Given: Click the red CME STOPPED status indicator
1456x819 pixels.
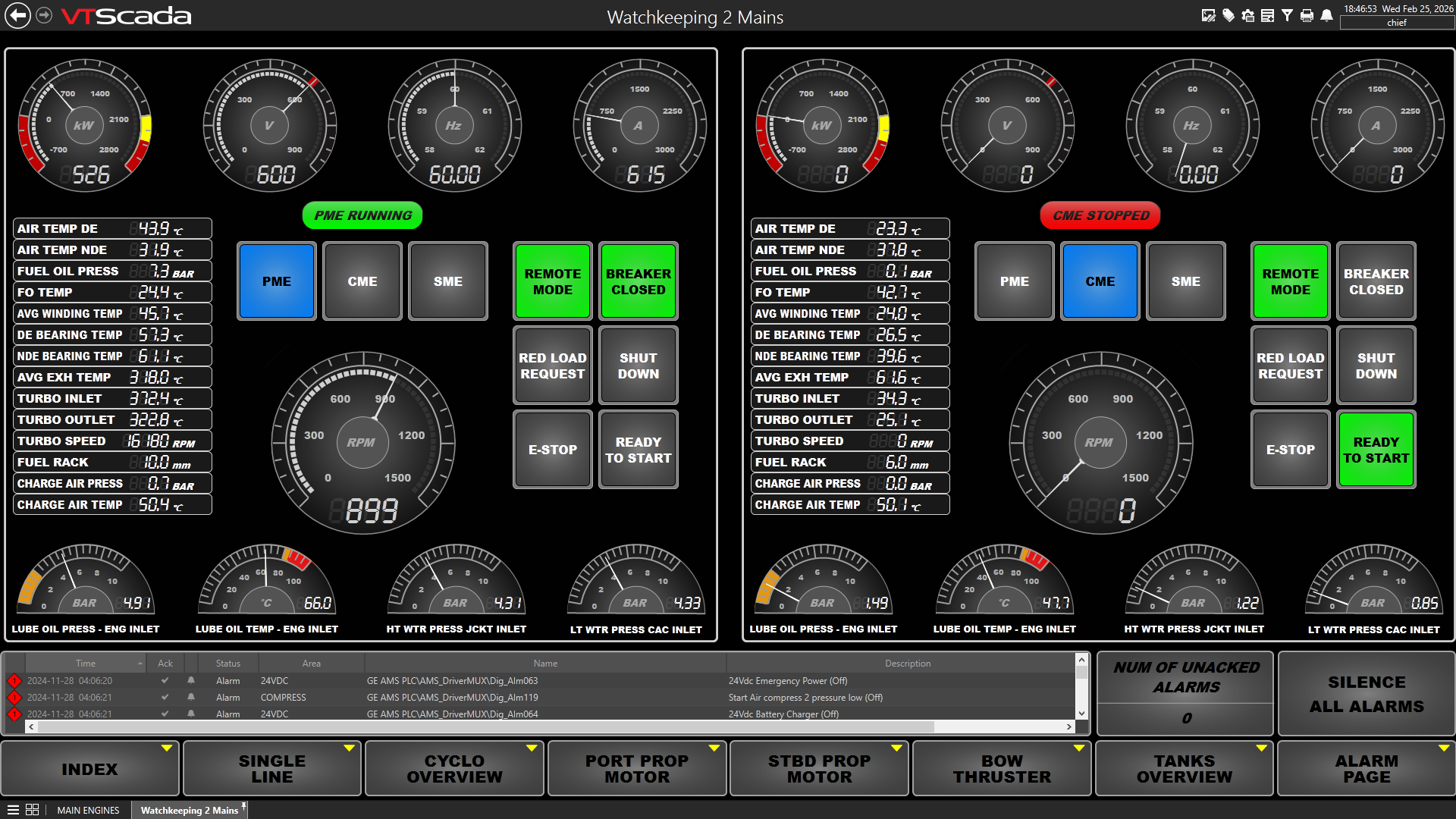Looking at the screenshot, I should point(1100,215).
